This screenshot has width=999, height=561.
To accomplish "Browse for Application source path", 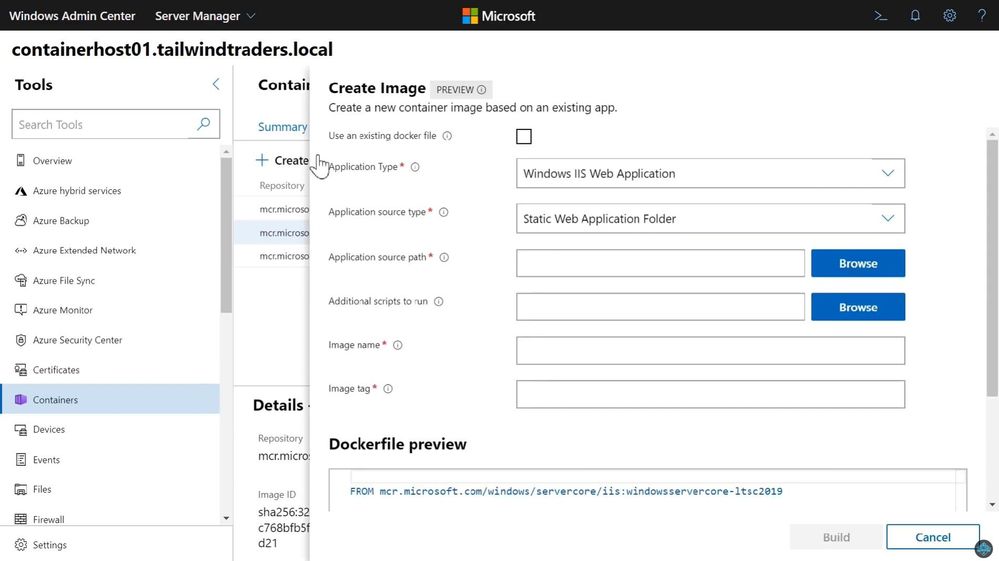I will pos(858,263).
